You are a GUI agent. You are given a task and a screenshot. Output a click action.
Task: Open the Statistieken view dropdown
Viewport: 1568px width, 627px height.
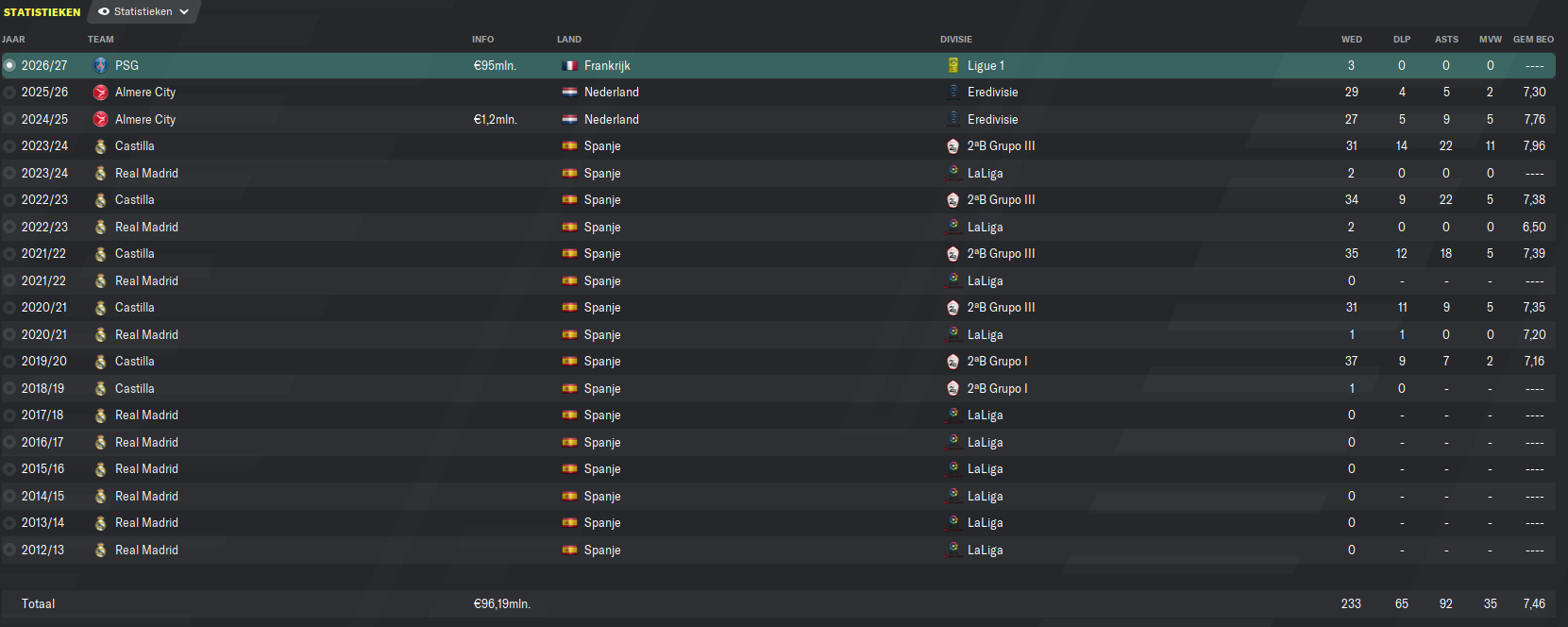coord(143,11)
